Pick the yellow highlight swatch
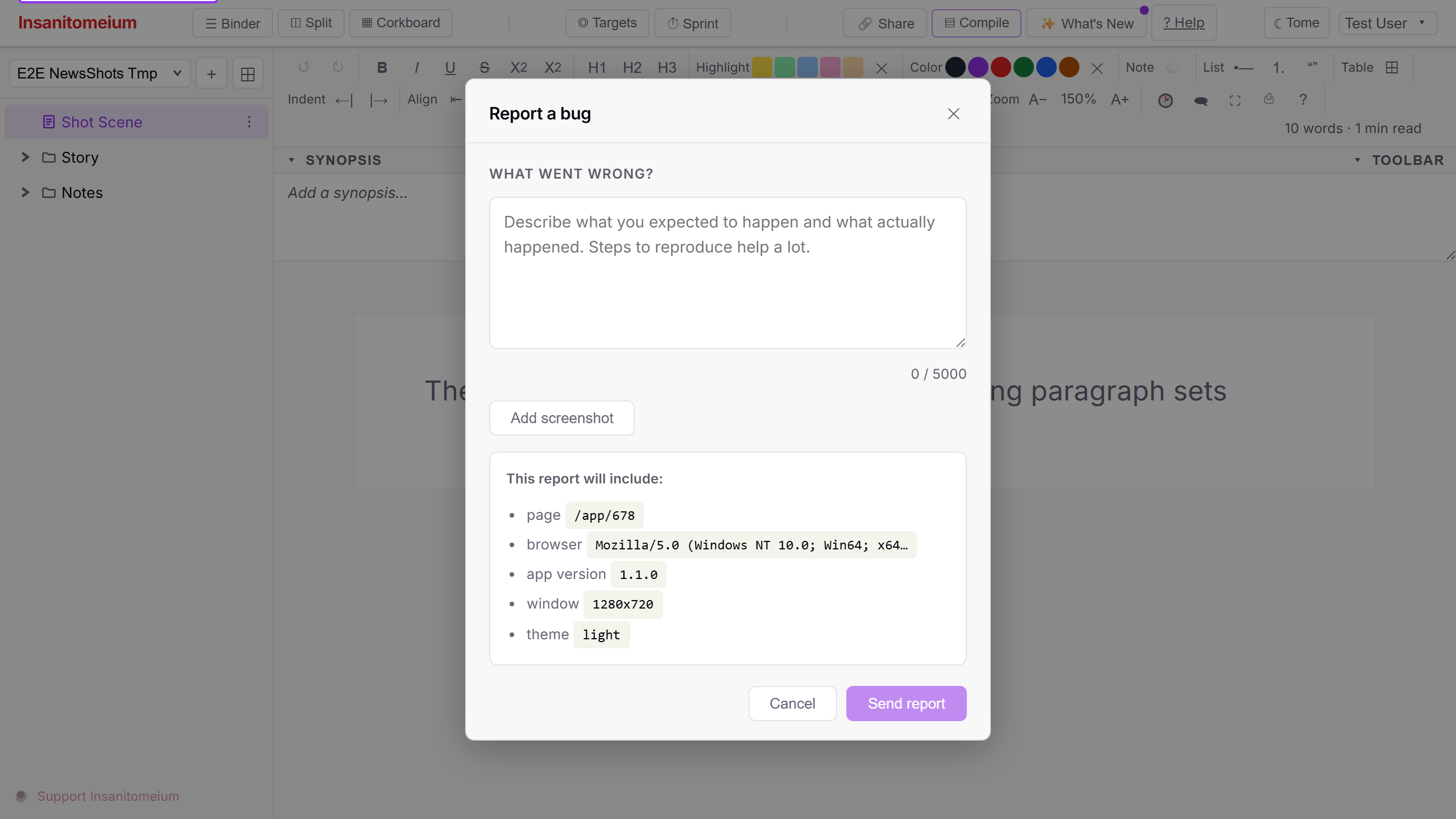The height and width of the screenshot is (819, 1456). (762, 68)
